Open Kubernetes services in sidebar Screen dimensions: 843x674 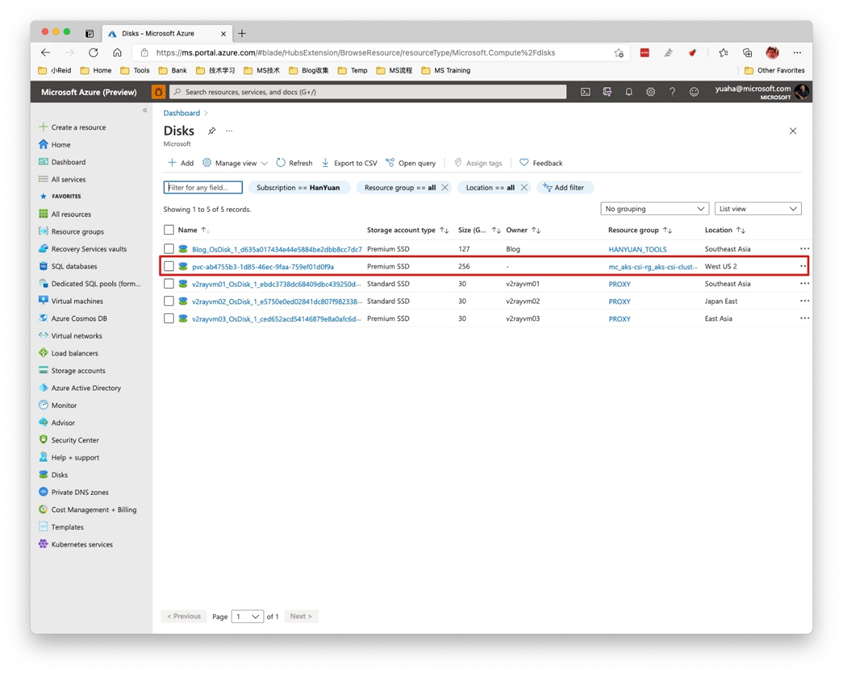82,544
